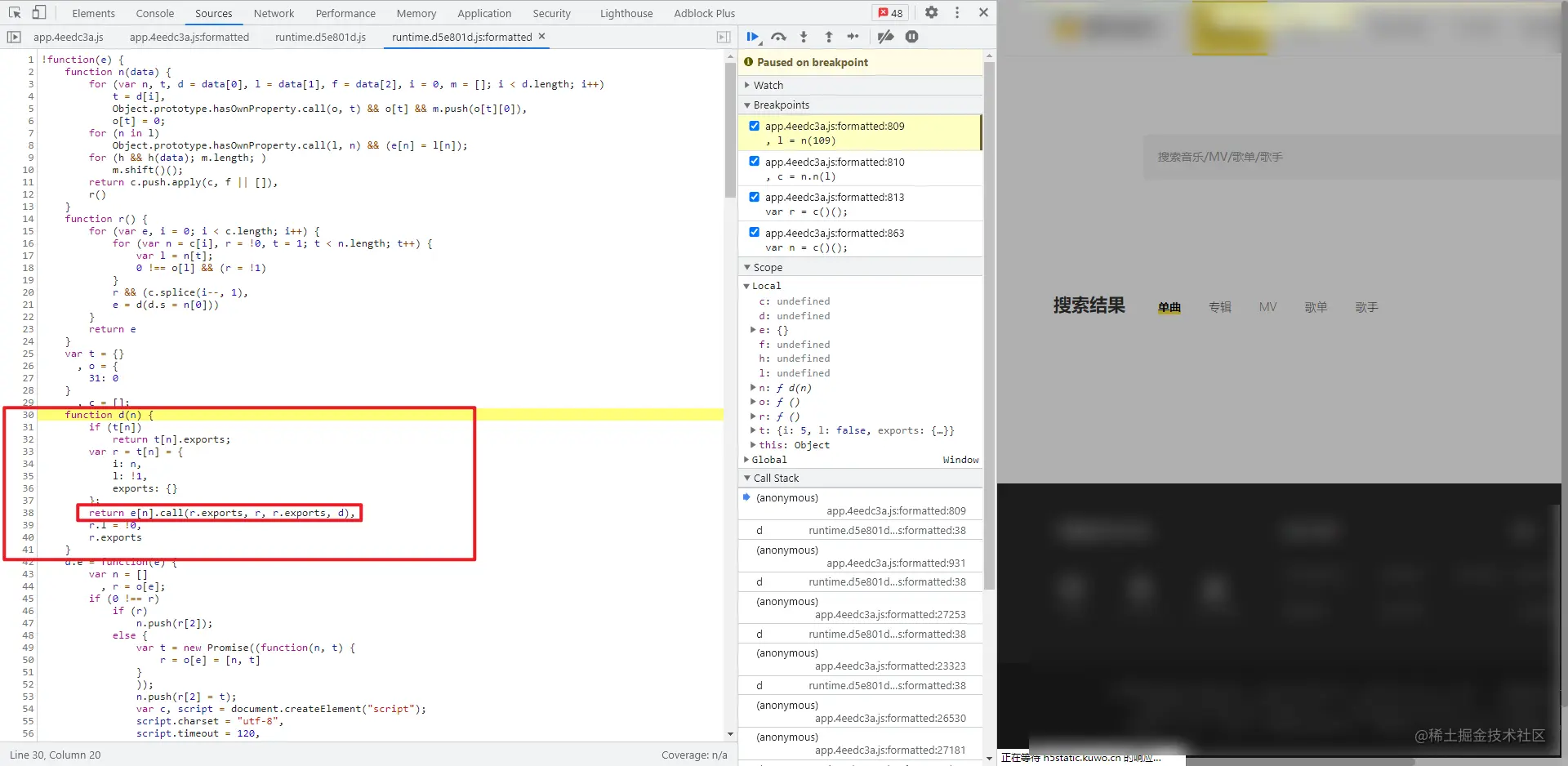Open the Network panel
This screenshot has height=766, width=1568.
click(x=274, y=13)
